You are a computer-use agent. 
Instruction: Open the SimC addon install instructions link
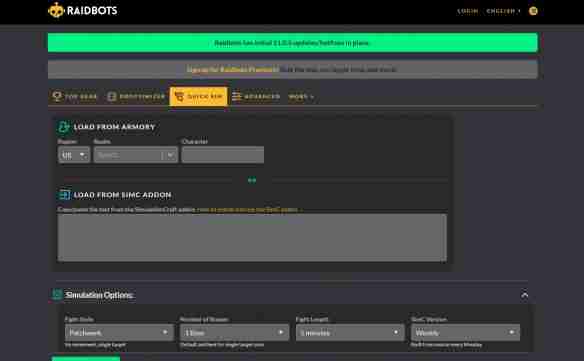(248, 209)
